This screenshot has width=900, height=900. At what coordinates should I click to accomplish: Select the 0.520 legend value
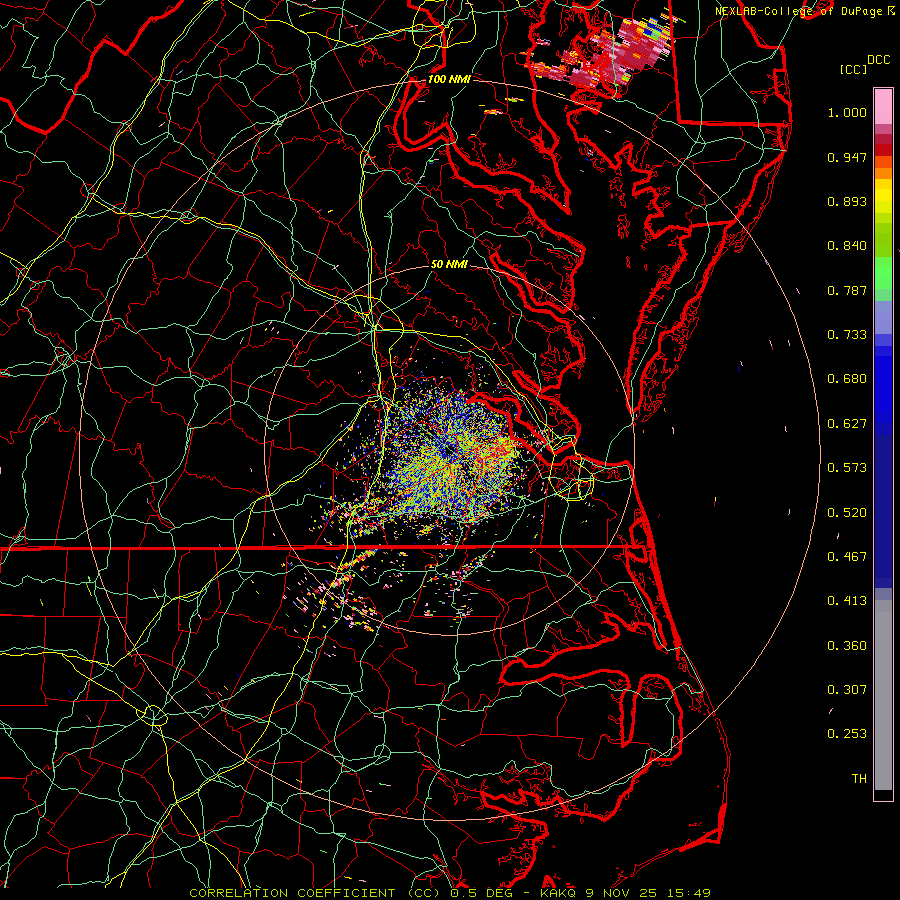click(847, 513)
